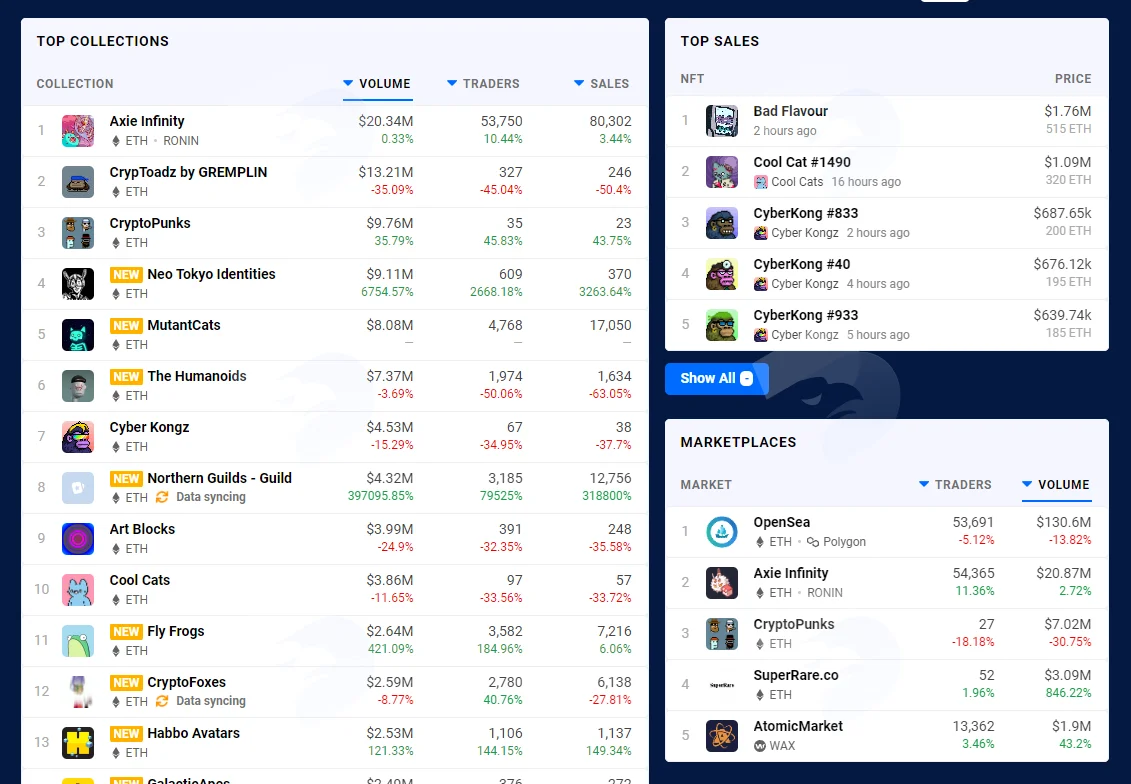The height and width of the screenshot is (784, 1131).
Task: Click the AtomicMarket atom logo
Action: 721,736
